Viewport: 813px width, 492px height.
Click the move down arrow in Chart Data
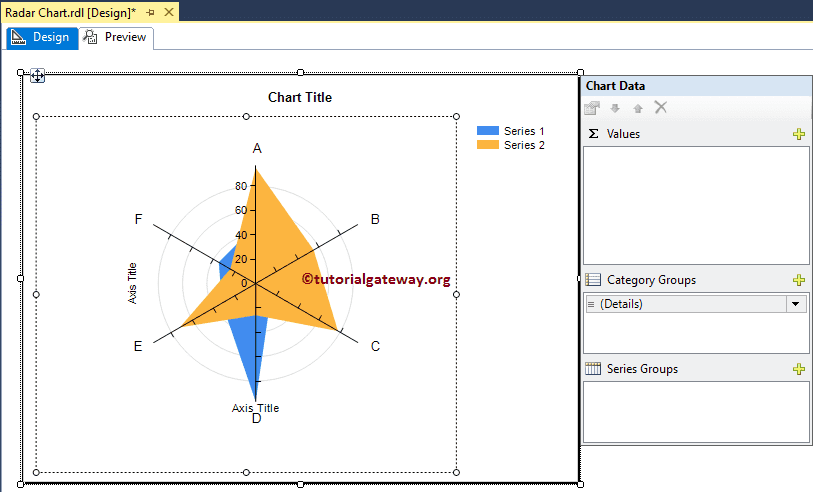click(615, 108)
